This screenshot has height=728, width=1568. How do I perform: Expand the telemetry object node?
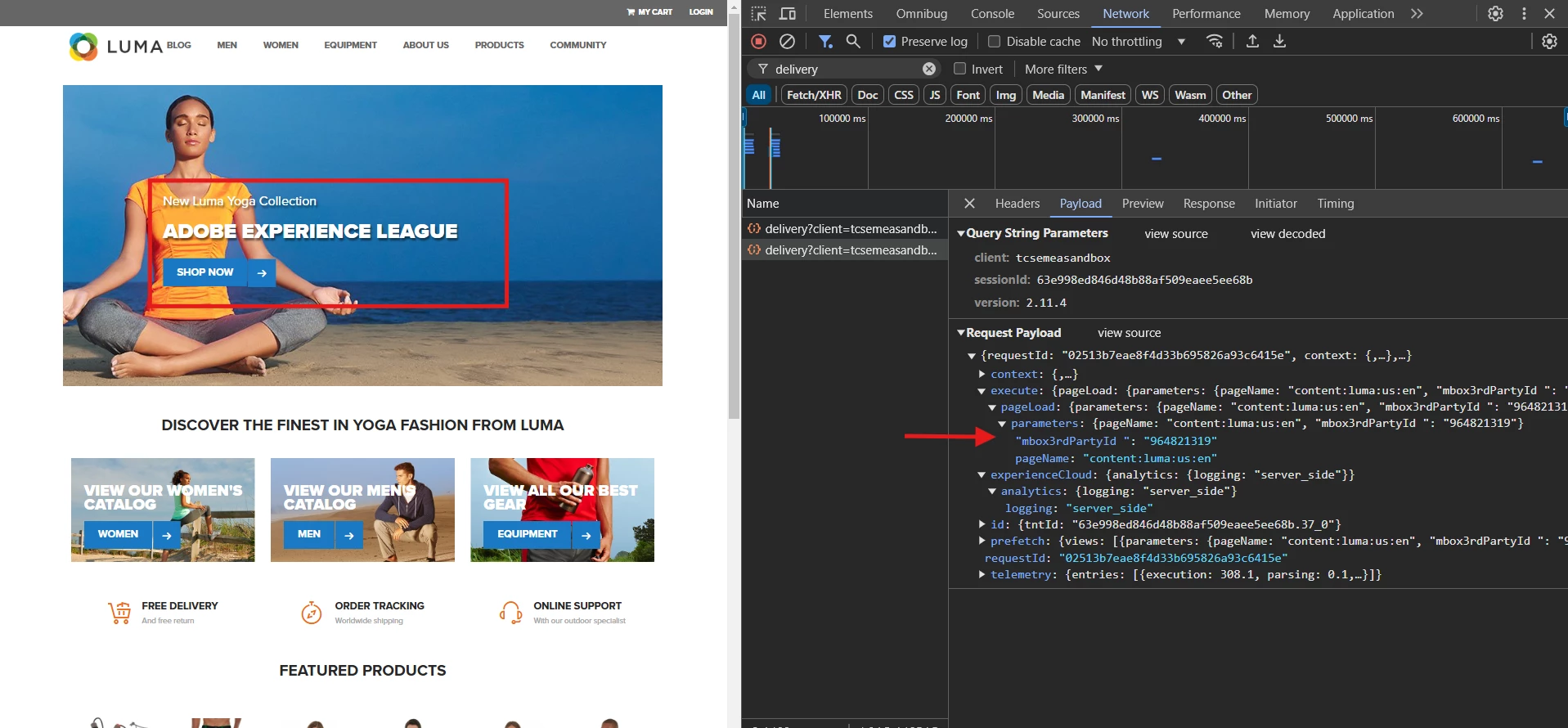tap(982, 574)
